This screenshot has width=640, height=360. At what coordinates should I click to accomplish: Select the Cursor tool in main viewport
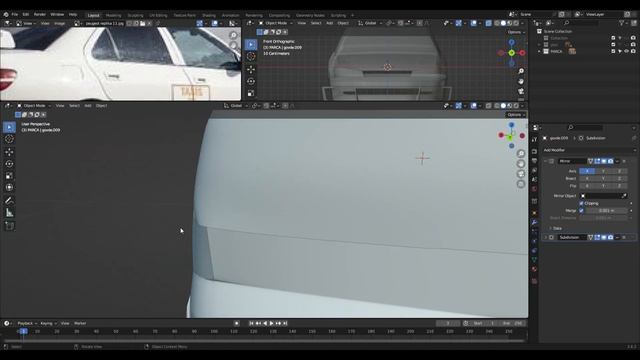pyautogui.click(x=9, y=139)
